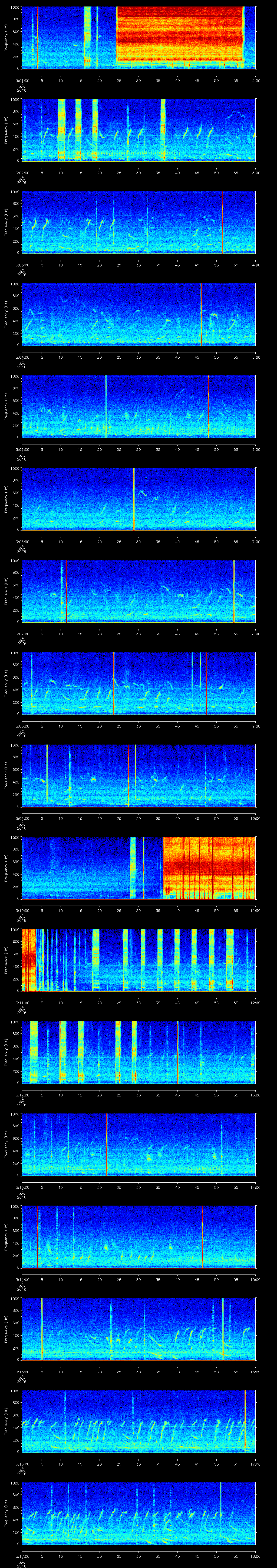277x1568 pixels.
Task: Click the "18:00" end-time label
Action: [256, 1556]
